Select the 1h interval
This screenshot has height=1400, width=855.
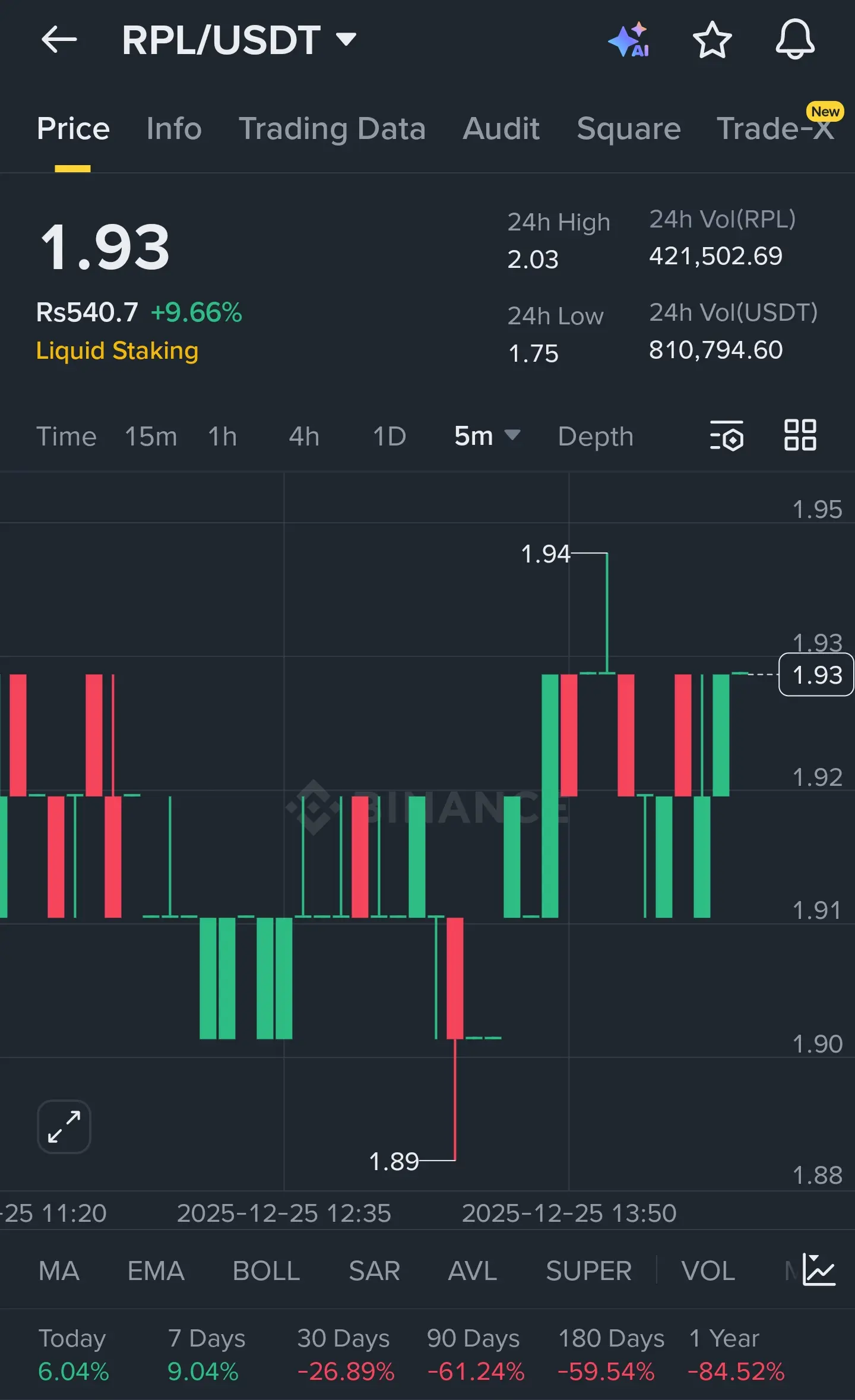point(223,436)
